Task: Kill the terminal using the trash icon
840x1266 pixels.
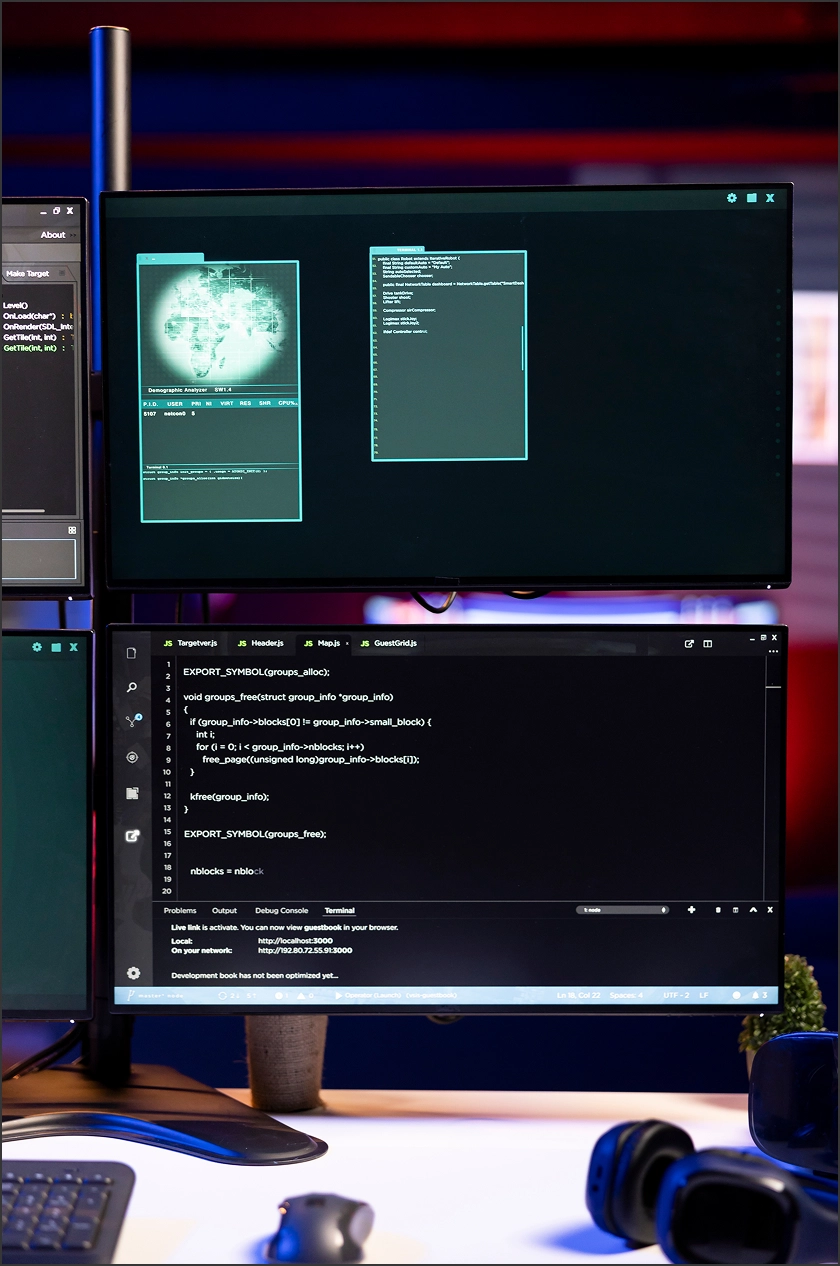Action: click(718, 910)
